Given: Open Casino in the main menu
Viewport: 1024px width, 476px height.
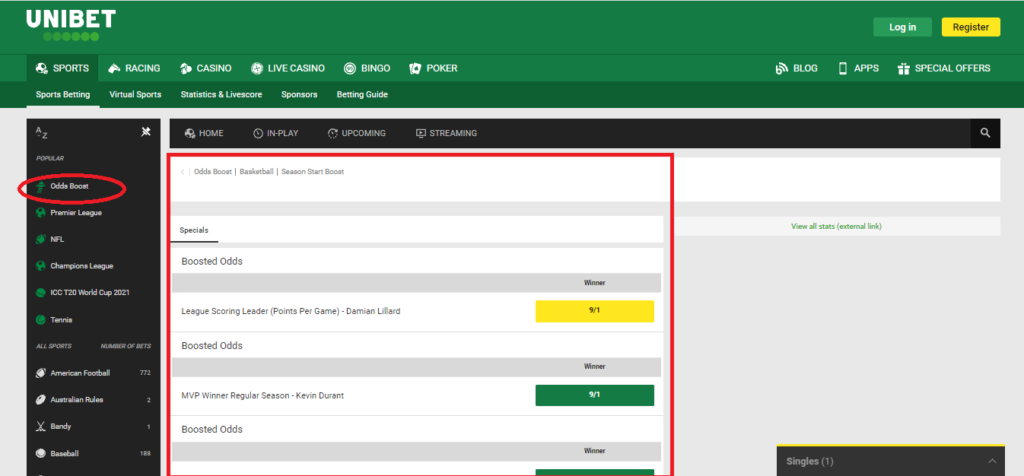Looking at the screenshot, I should [205, 68].
